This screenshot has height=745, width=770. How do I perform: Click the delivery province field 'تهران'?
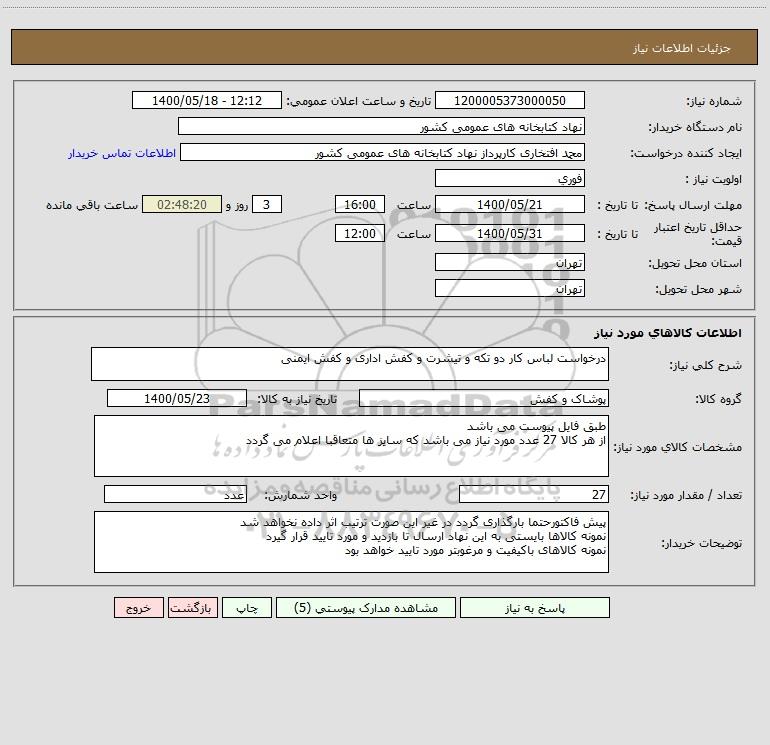click(x=510, y=263)
